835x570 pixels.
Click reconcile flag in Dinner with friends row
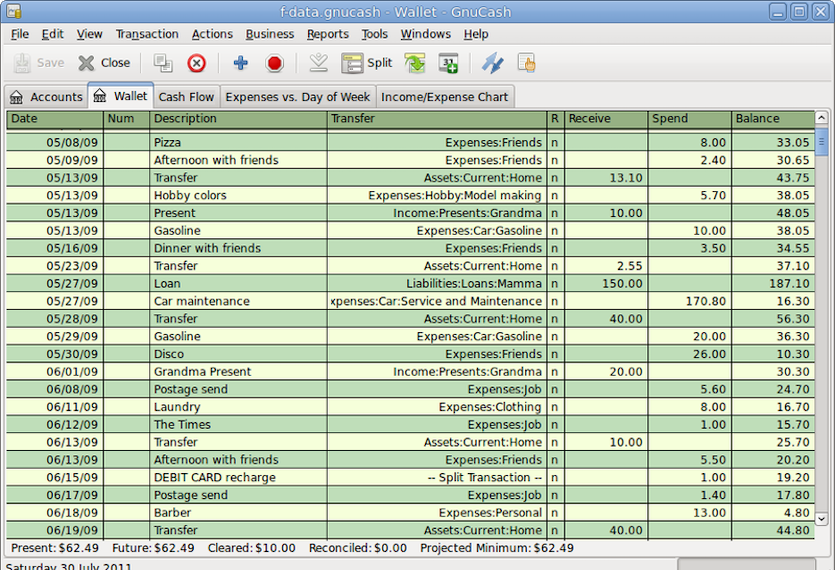554,248
